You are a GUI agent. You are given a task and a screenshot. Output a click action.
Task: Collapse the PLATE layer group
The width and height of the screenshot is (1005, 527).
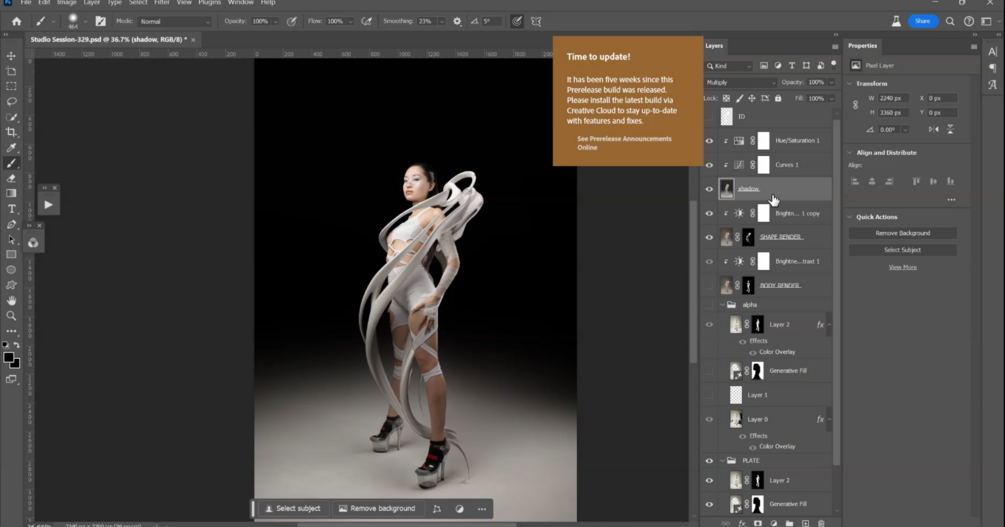point(722,461)
